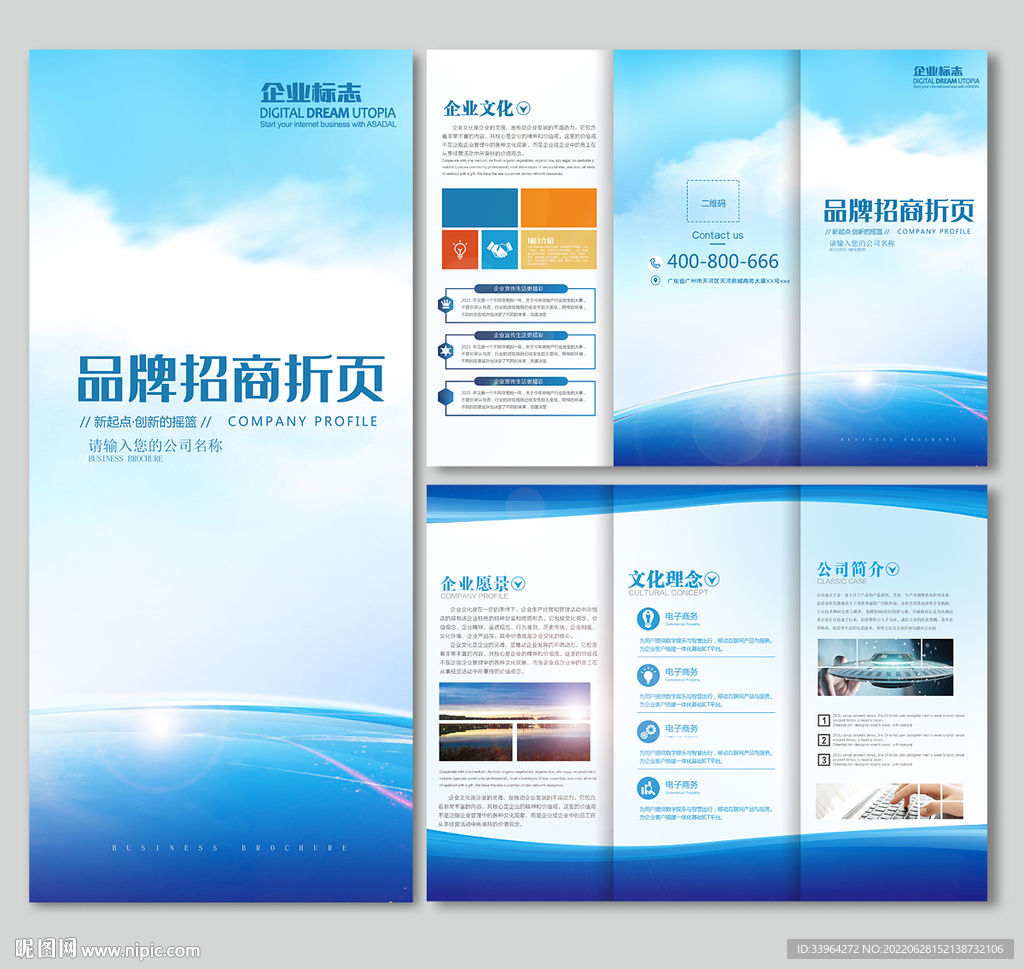Click the person-in-lightbulb circle icon

point(648,618)
